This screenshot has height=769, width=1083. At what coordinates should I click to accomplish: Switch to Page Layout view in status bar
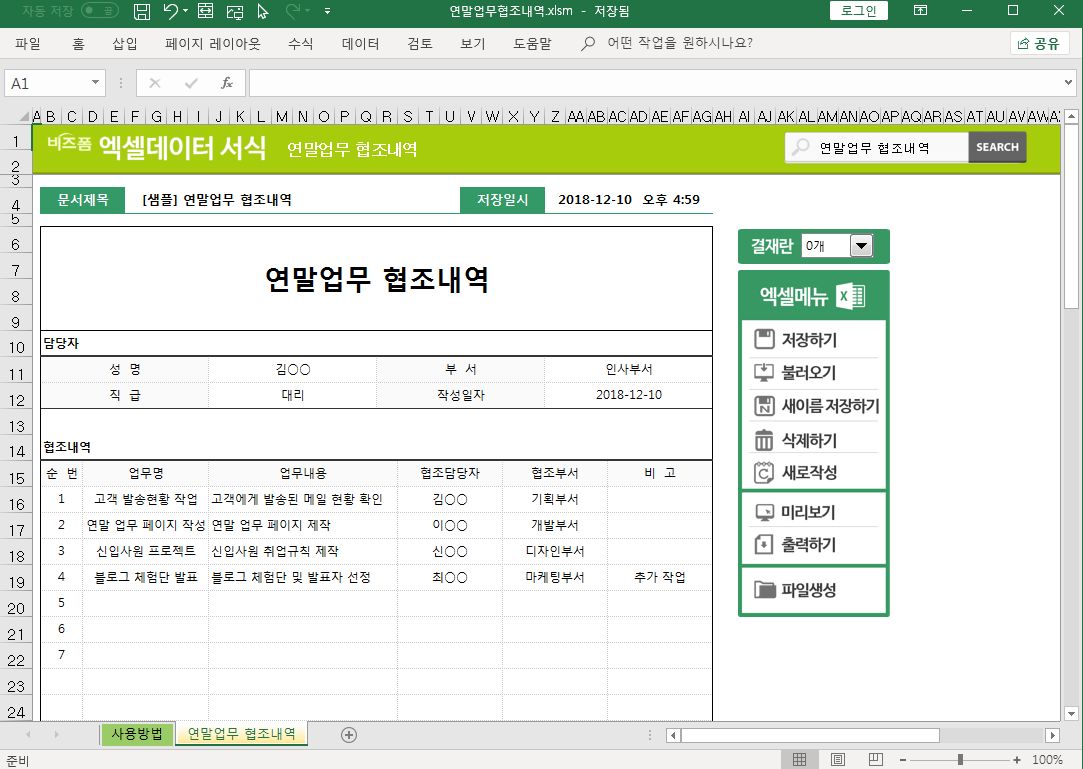838,760
